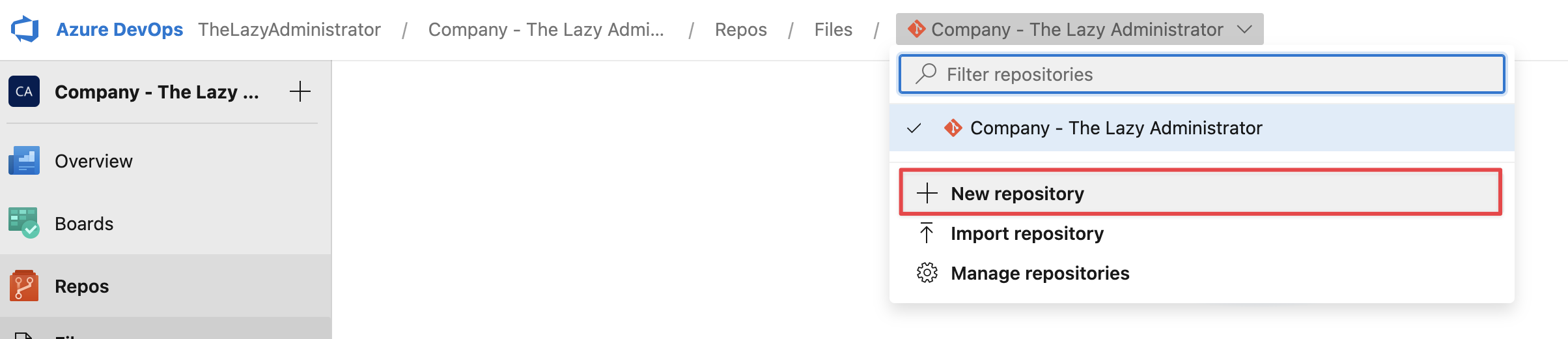The height and width of the screenshot is (339, 1568).
Task: Click the plus icon beside project name
Action: click(x=300, y=91)
